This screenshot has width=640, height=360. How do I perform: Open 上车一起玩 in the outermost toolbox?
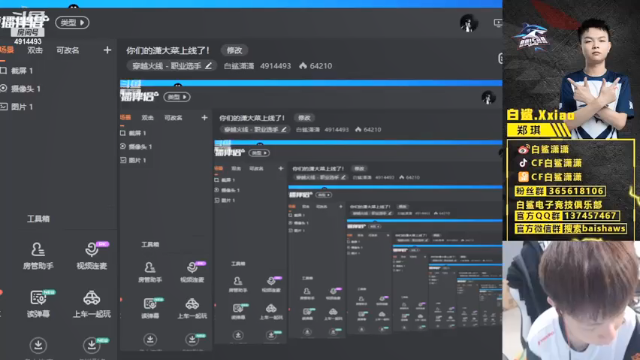[x=92, y=304]
